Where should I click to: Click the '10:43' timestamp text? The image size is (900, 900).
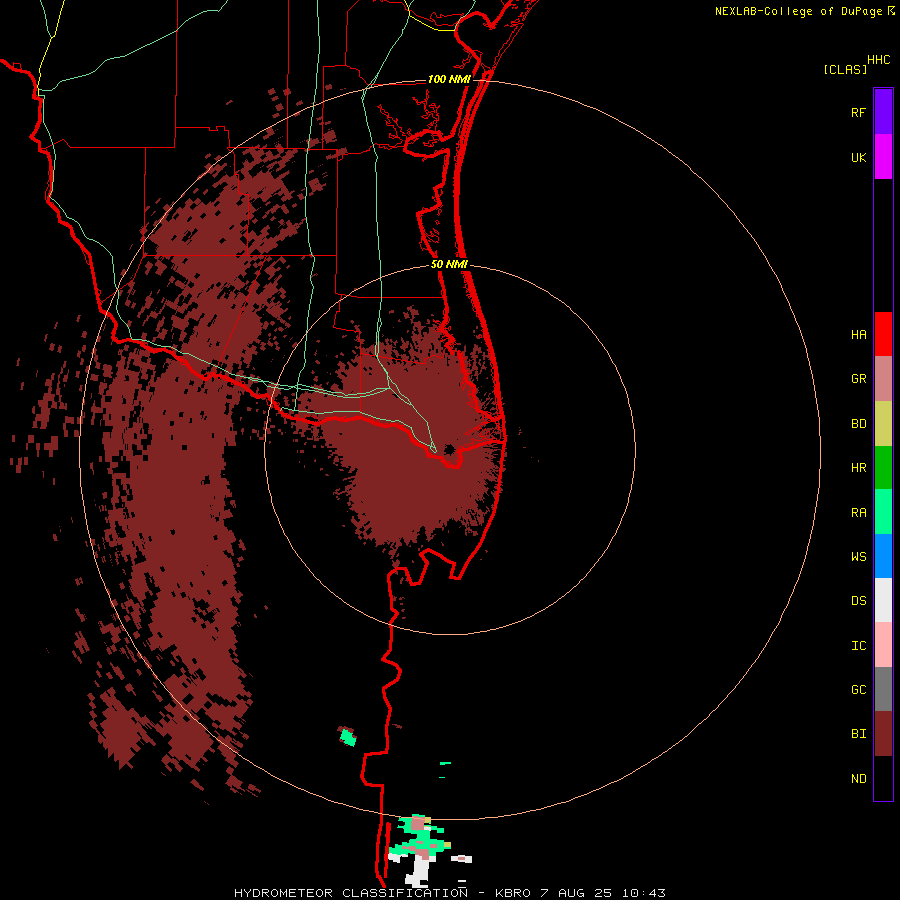tap(643, 893)
